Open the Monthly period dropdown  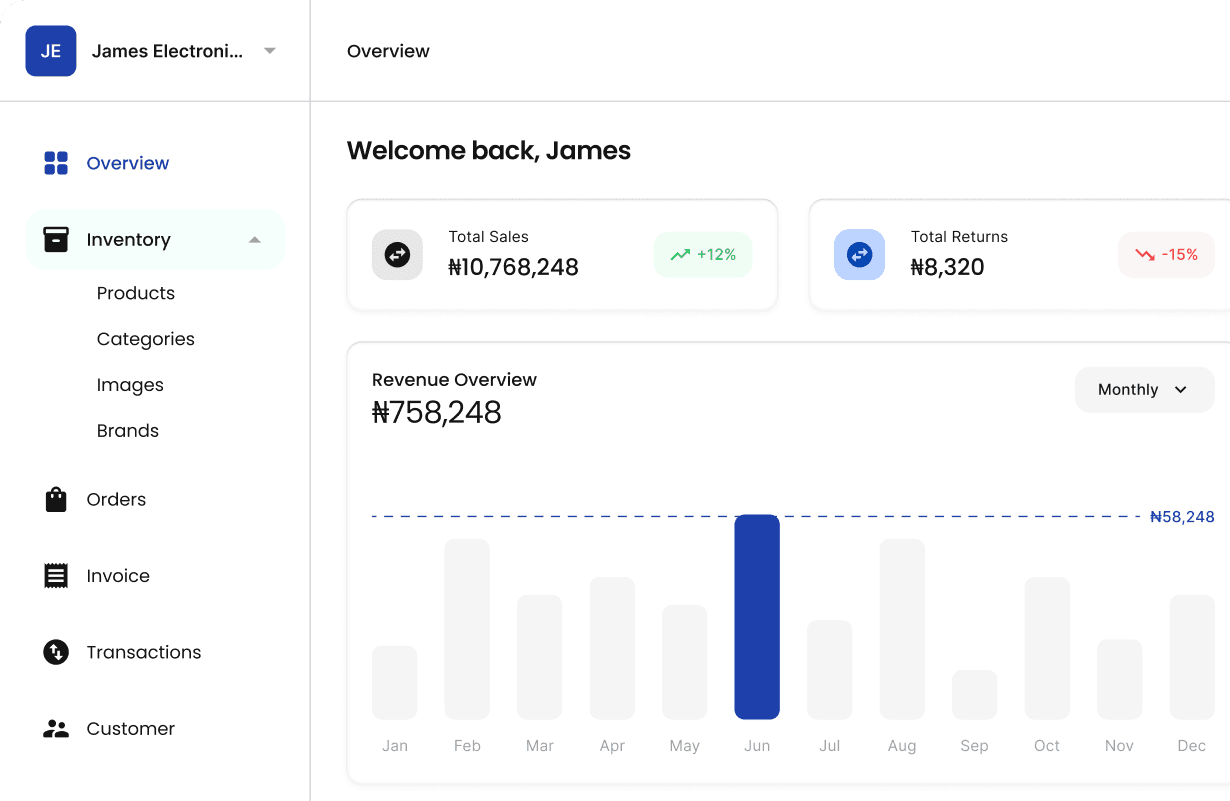(1144, 390)
